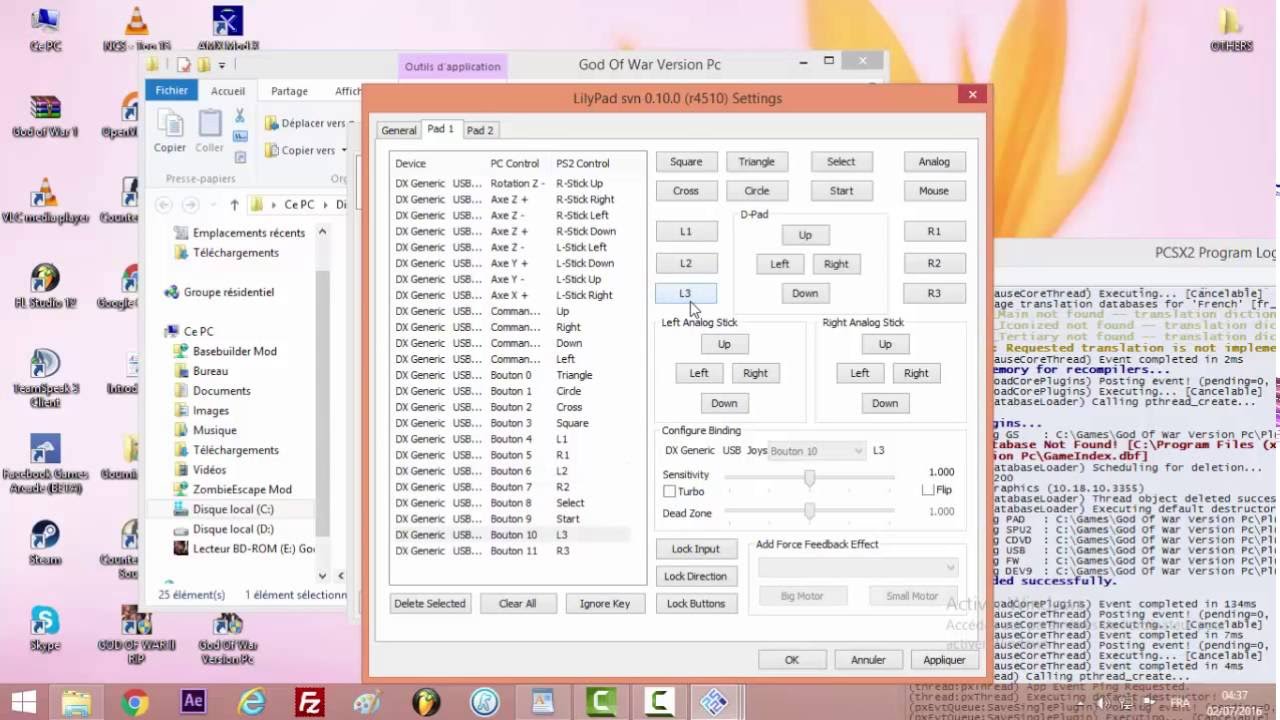
Task: Select Basebuilder Mod in Explorer tree
Action: click(235, 351)
